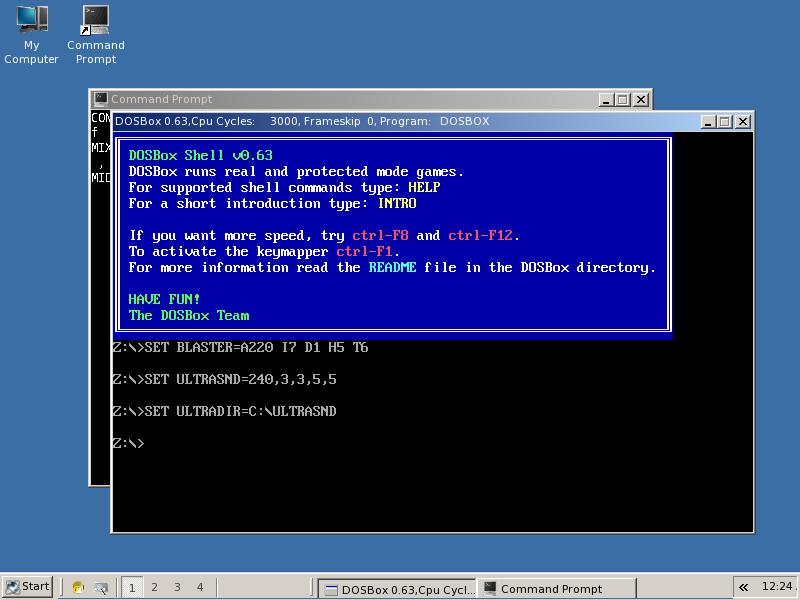Select virtual desktop 1 pager button
The image size is (800, 600).
pos(131,587)
